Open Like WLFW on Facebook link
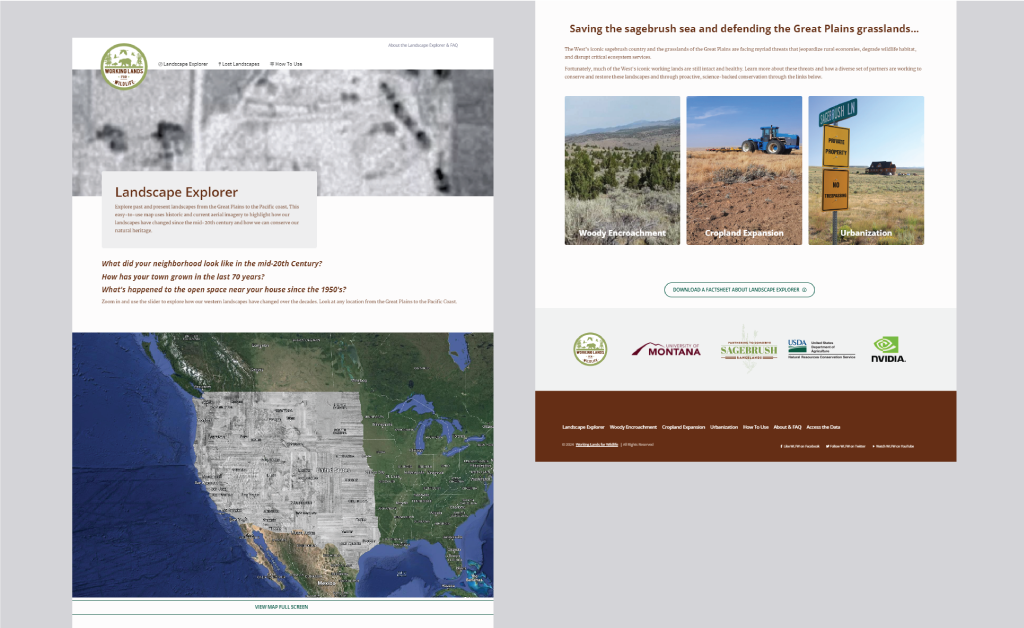The image size is (1024, 628). pyautogui.click(x=800, y=446)
